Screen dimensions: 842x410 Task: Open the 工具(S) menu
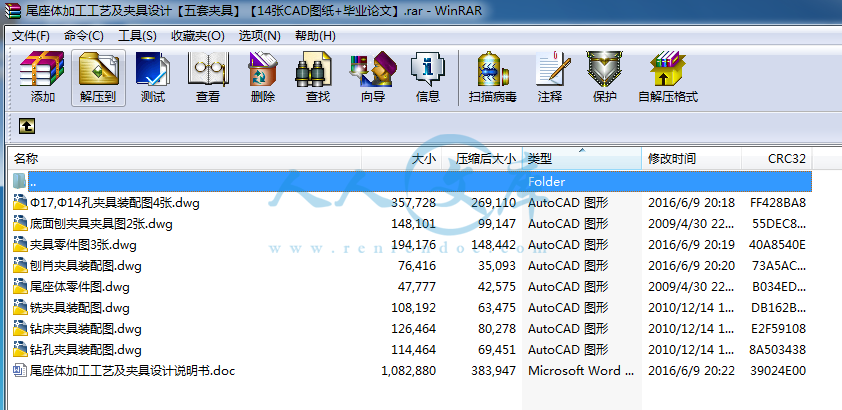coord(137,36)
